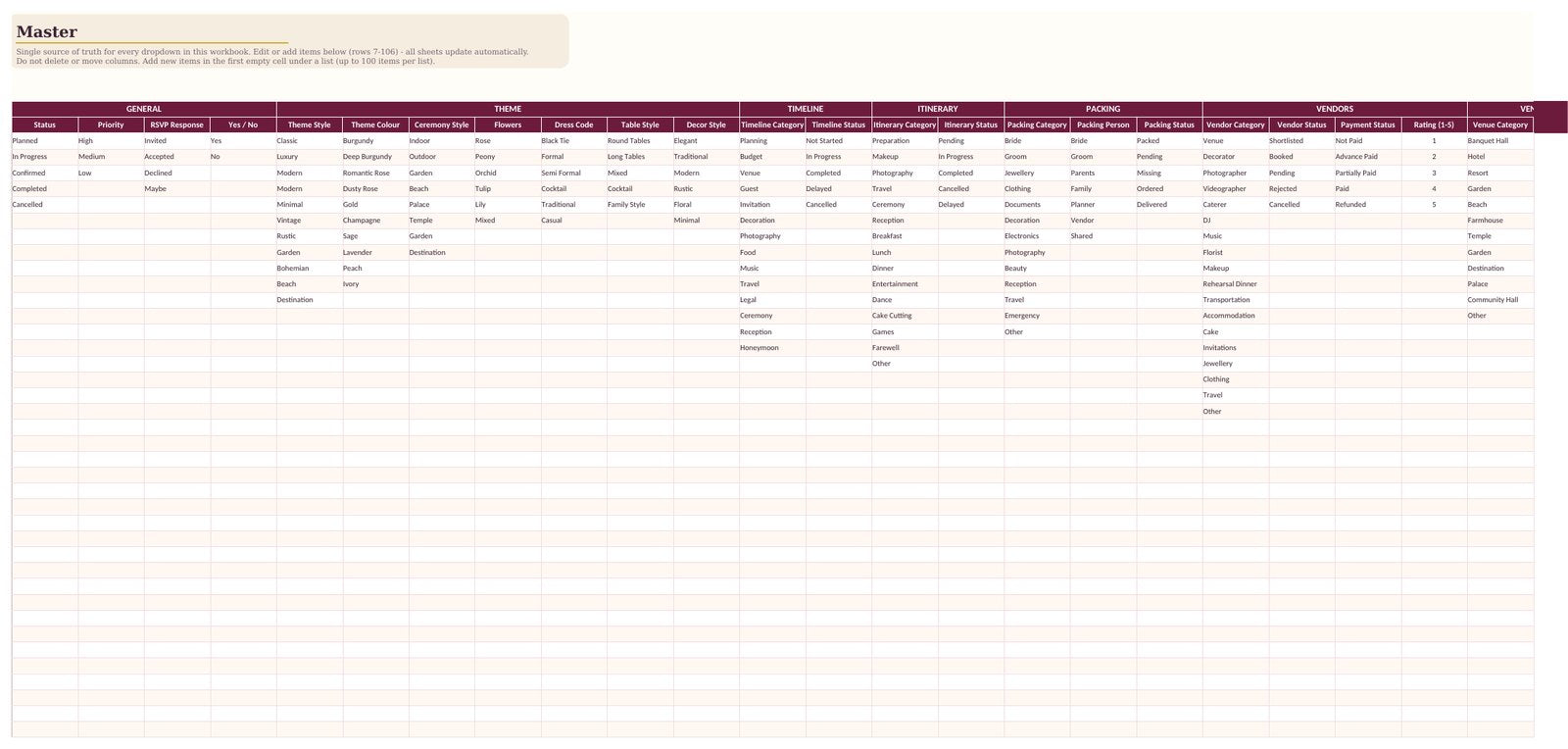
Task: Select the Rating (1-5) column header
Action: point(1434,125)
